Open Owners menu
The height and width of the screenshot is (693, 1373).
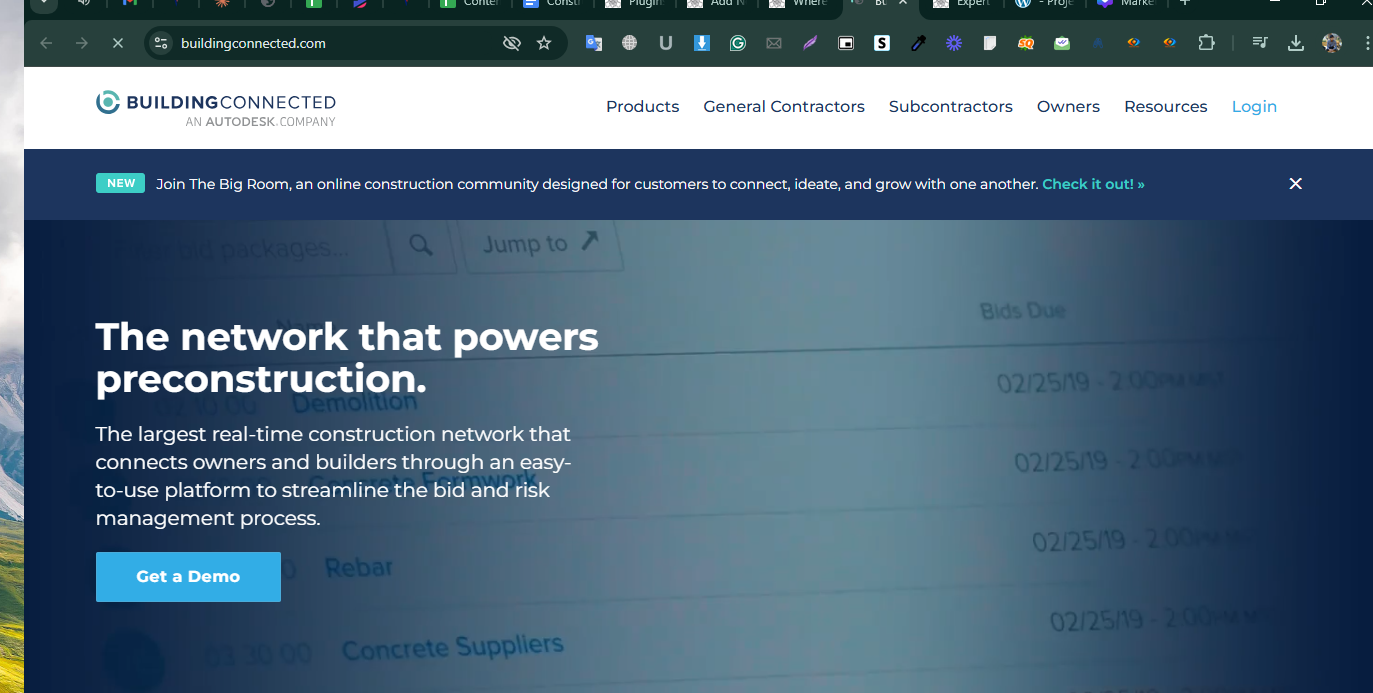coord(1068,106)
